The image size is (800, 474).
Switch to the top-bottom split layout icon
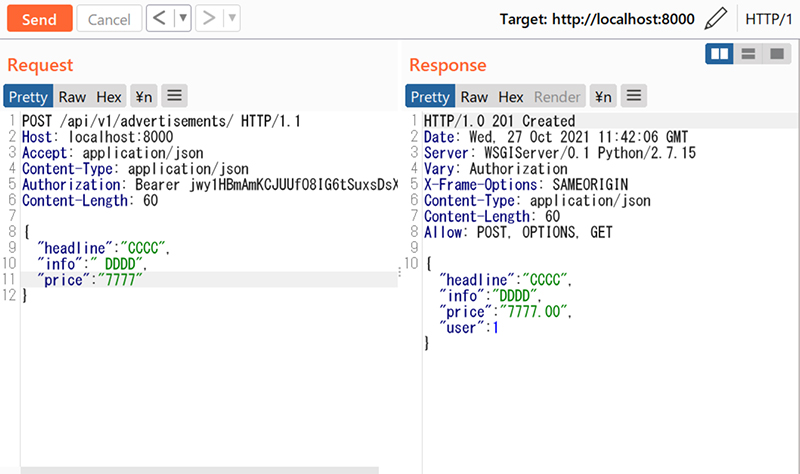tap(747, 53)
